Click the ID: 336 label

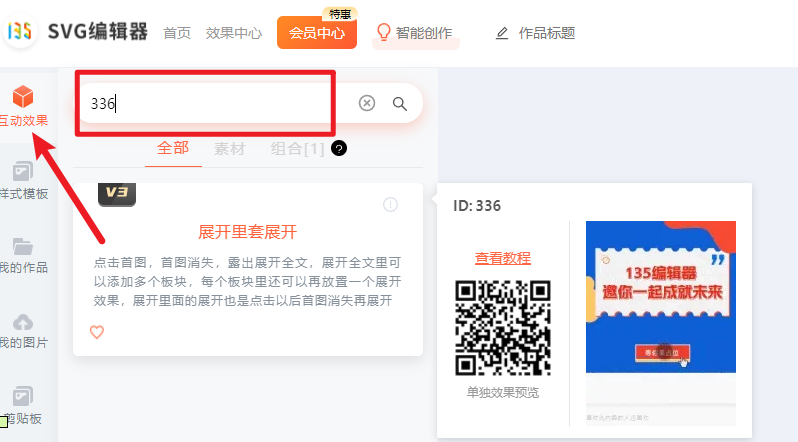[x=477, y=206]
